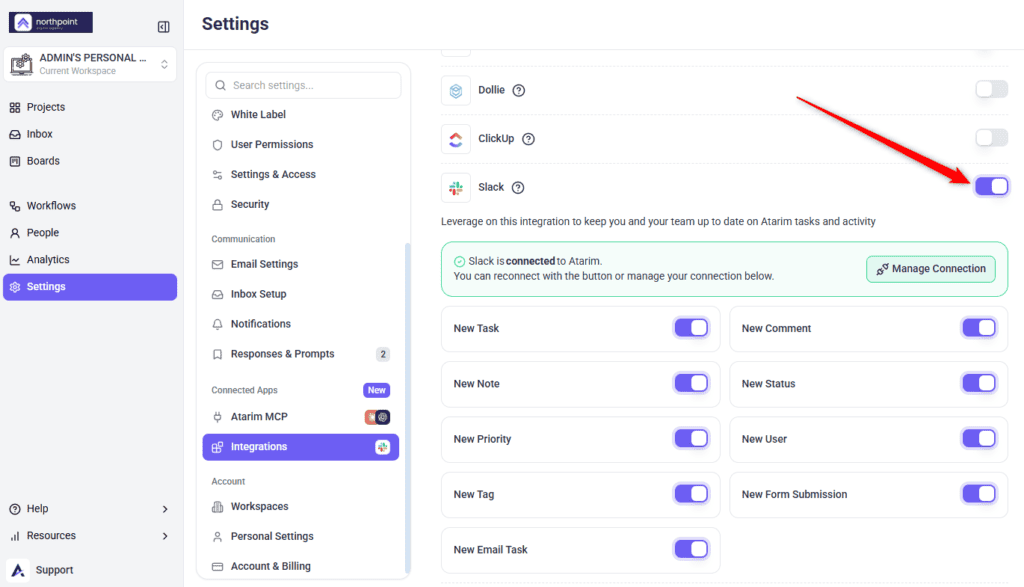The width and height of the screenshot is (1024, 587).
Task: Toggle New Form Submission notifications
Action: pos(979,494)
